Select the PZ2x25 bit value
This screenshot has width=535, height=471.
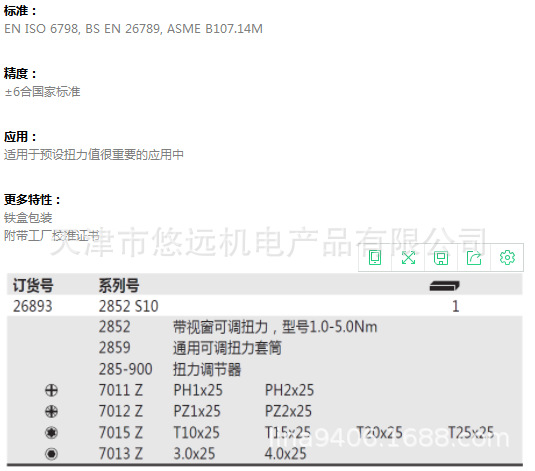click(x=288, y=411)
